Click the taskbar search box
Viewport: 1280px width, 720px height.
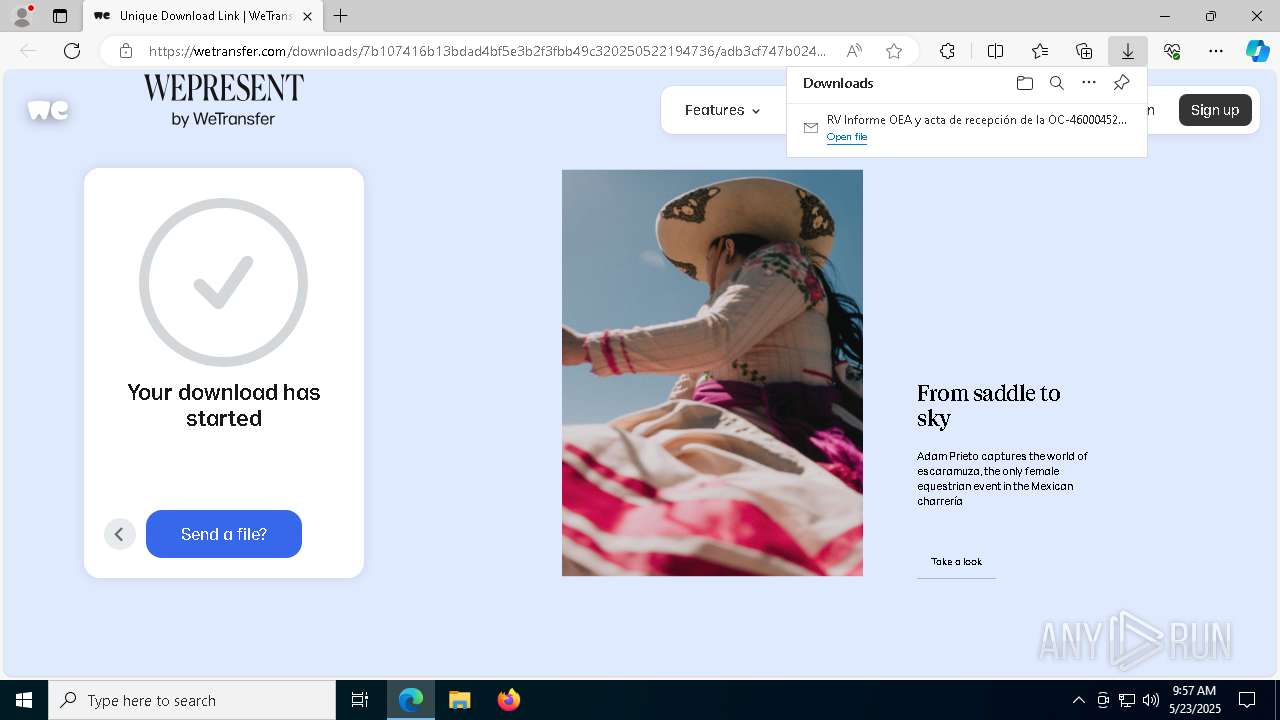coord(192,700)
